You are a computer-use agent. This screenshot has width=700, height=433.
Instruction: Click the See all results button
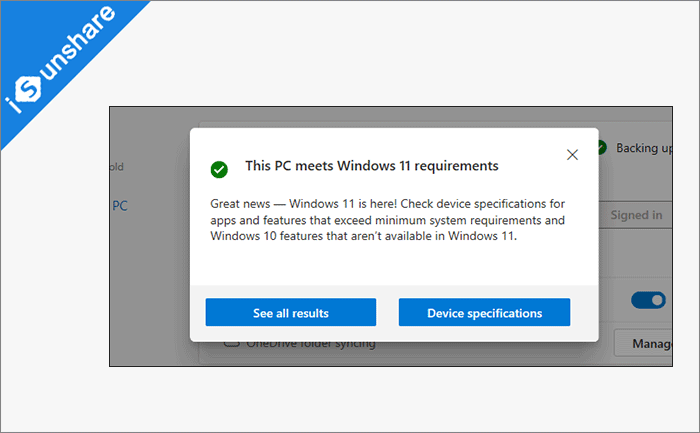(290, 313)
